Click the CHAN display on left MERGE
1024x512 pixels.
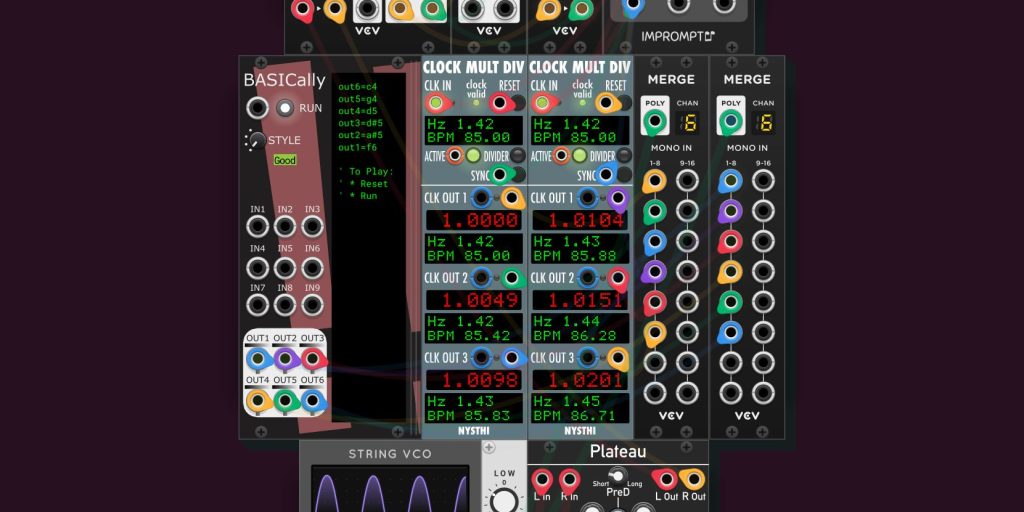688,122
